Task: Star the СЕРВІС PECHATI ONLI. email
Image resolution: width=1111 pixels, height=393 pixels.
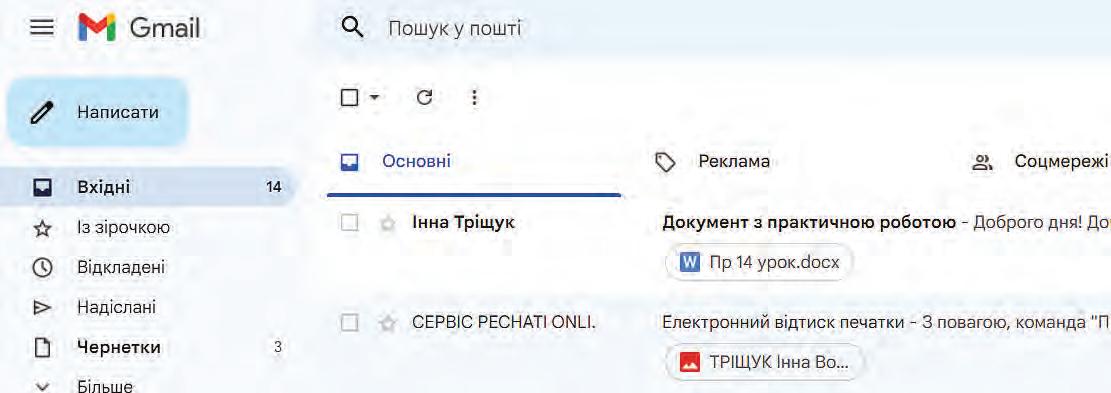Action: click(387, 324)
